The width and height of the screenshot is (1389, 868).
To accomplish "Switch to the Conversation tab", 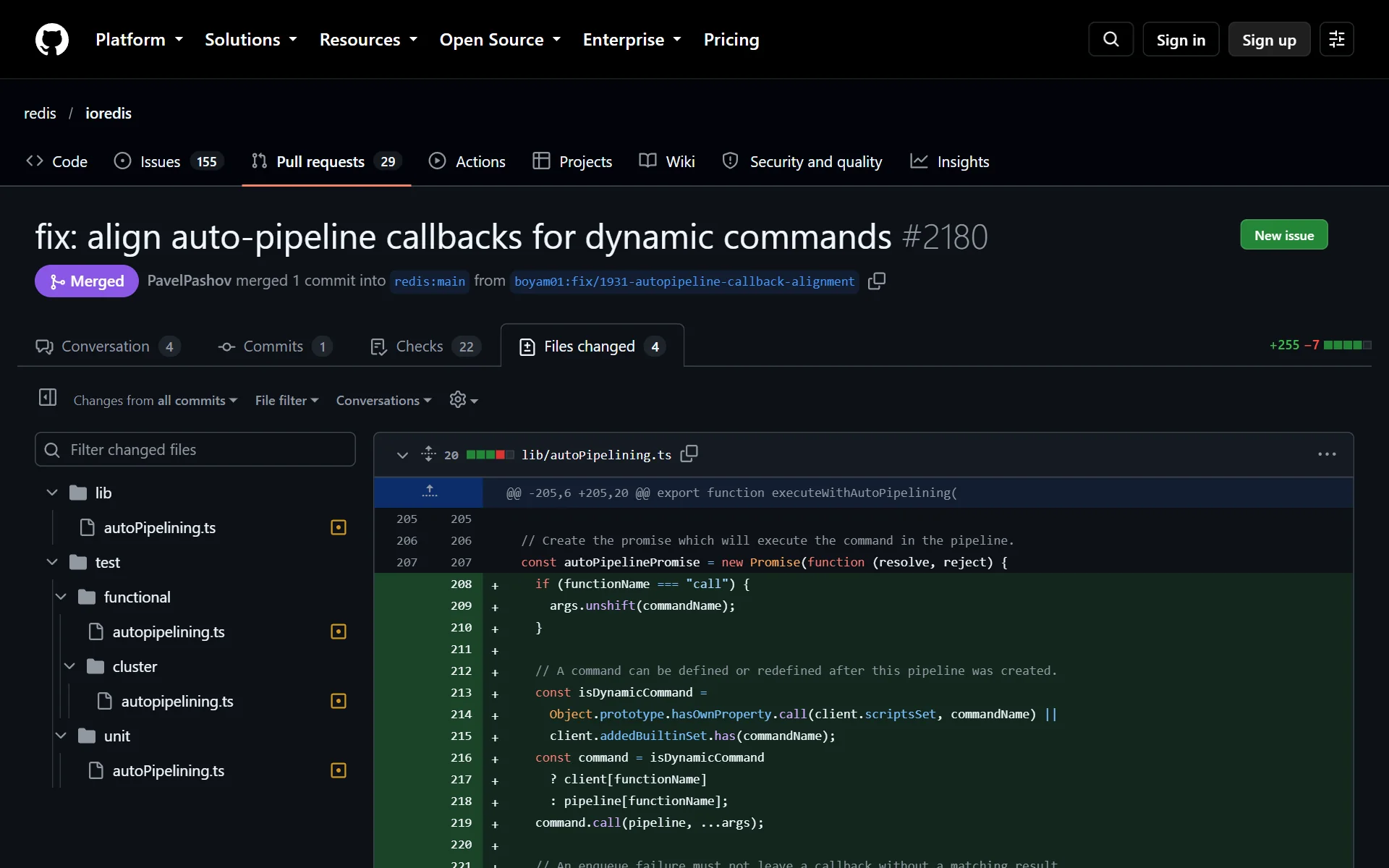I will (108, 346).
